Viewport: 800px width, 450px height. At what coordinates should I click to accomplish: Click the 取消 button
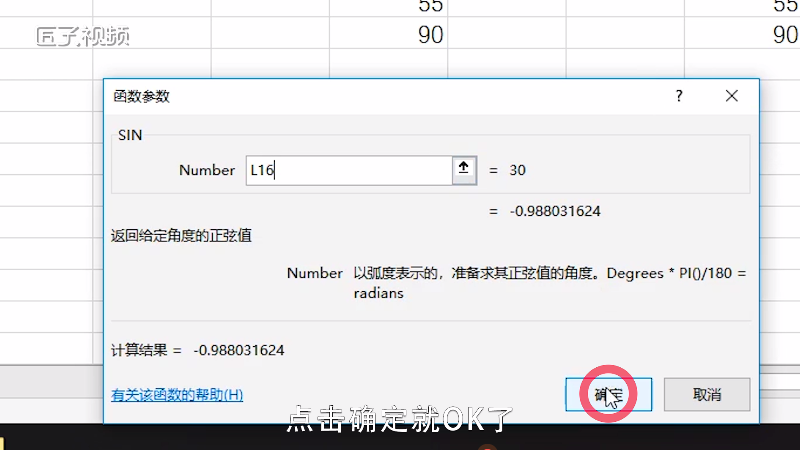point(706,394)
